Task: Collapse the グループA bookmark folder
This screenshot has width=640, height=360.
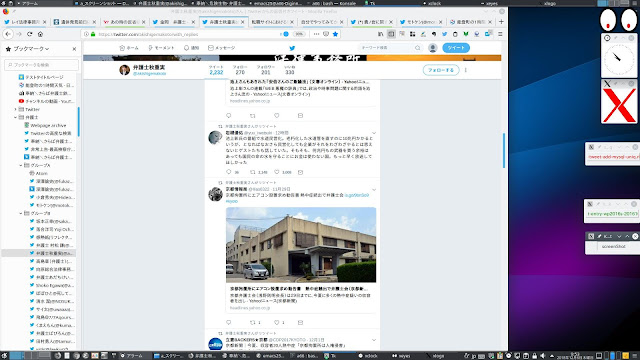Action: tap(21, 165)
